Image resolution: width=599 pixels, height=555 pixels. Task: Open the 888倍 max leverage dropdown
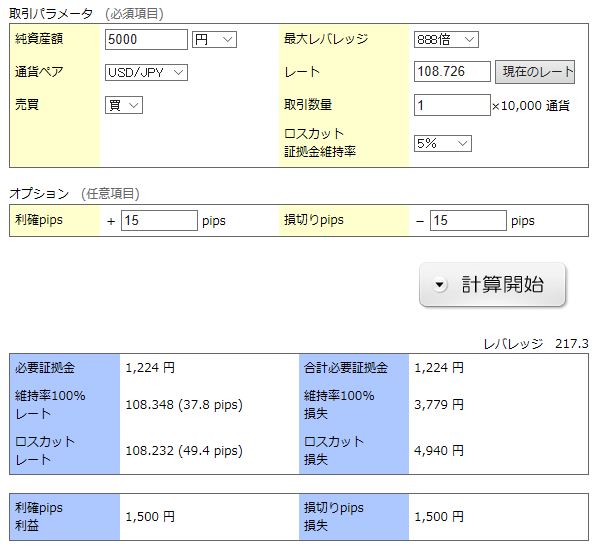point(446,39)
